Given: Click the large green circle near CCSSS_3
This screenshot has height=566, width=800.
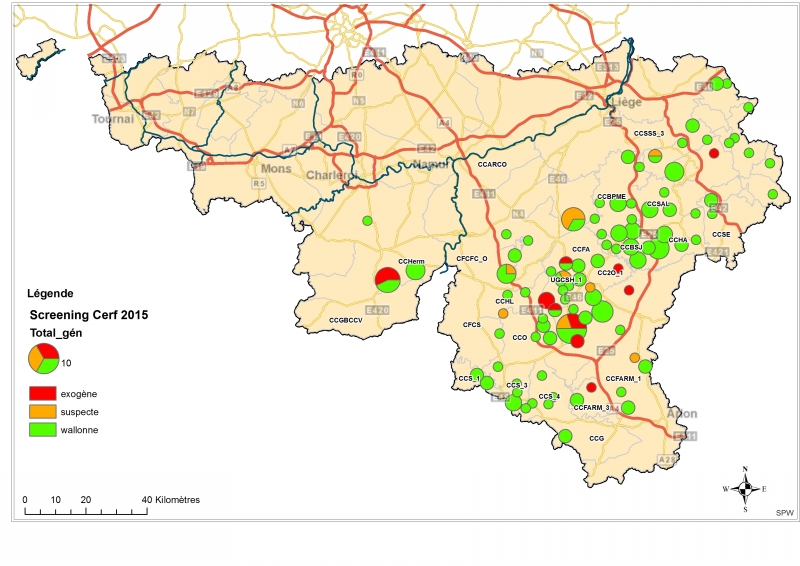Looking at the screenshot, I should [674, 171].
